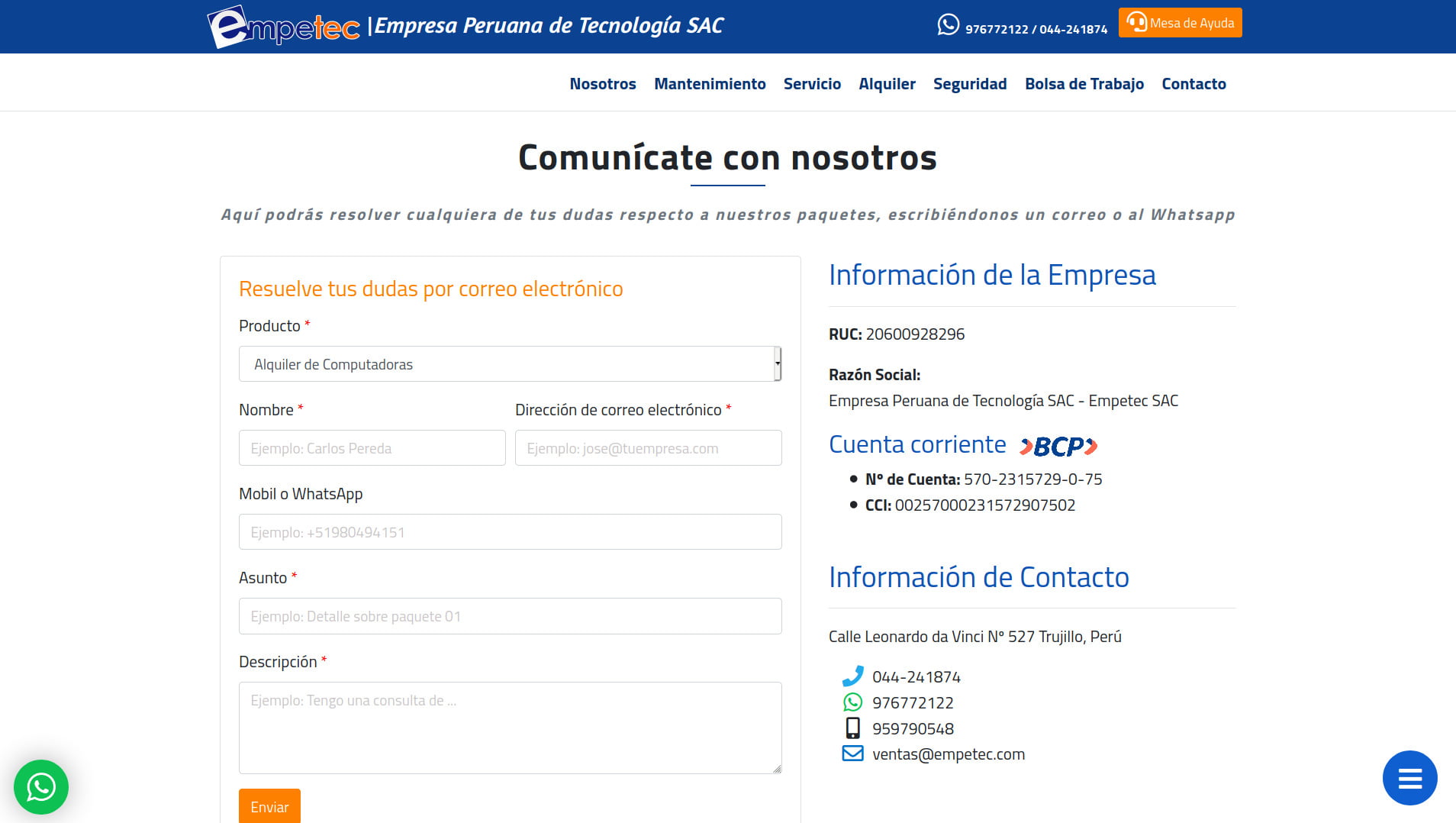The image size is (1456, 823).
Task: Click the BCP bank logo
Action: (x=1058, y=446)
